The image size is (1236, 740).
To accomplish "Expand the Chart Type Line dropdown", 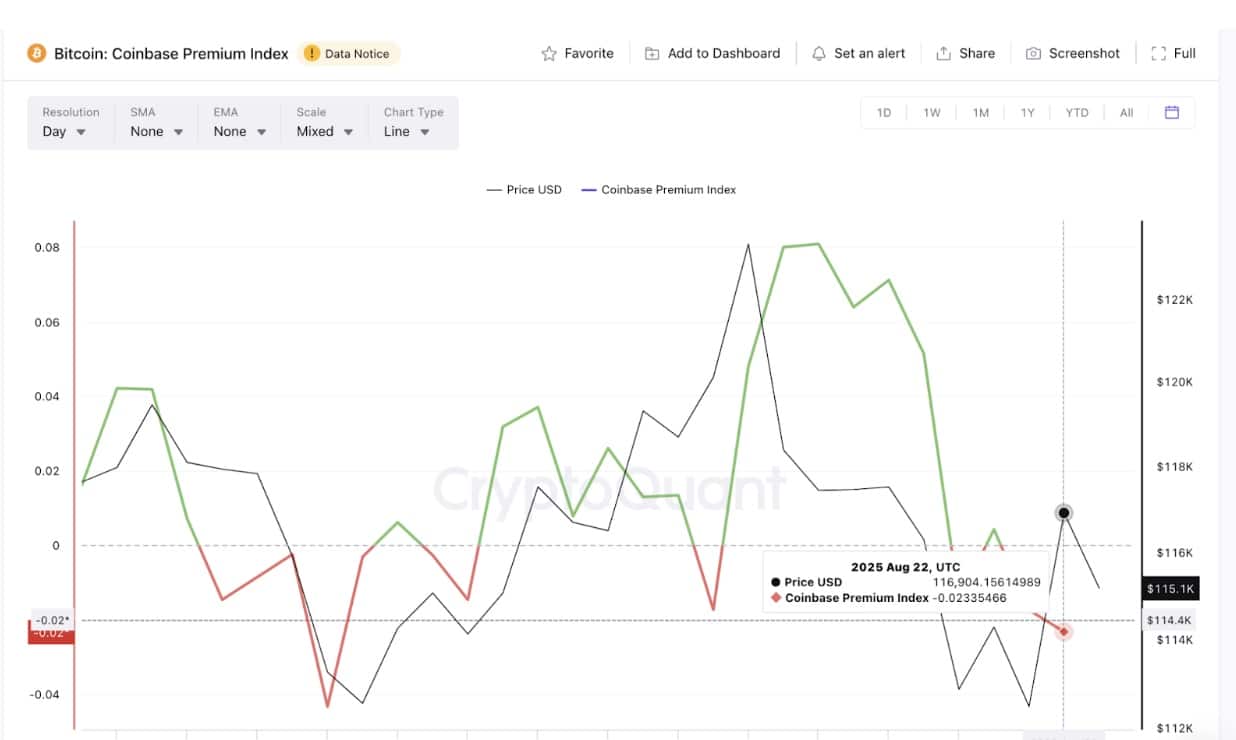I will [413, 122].
